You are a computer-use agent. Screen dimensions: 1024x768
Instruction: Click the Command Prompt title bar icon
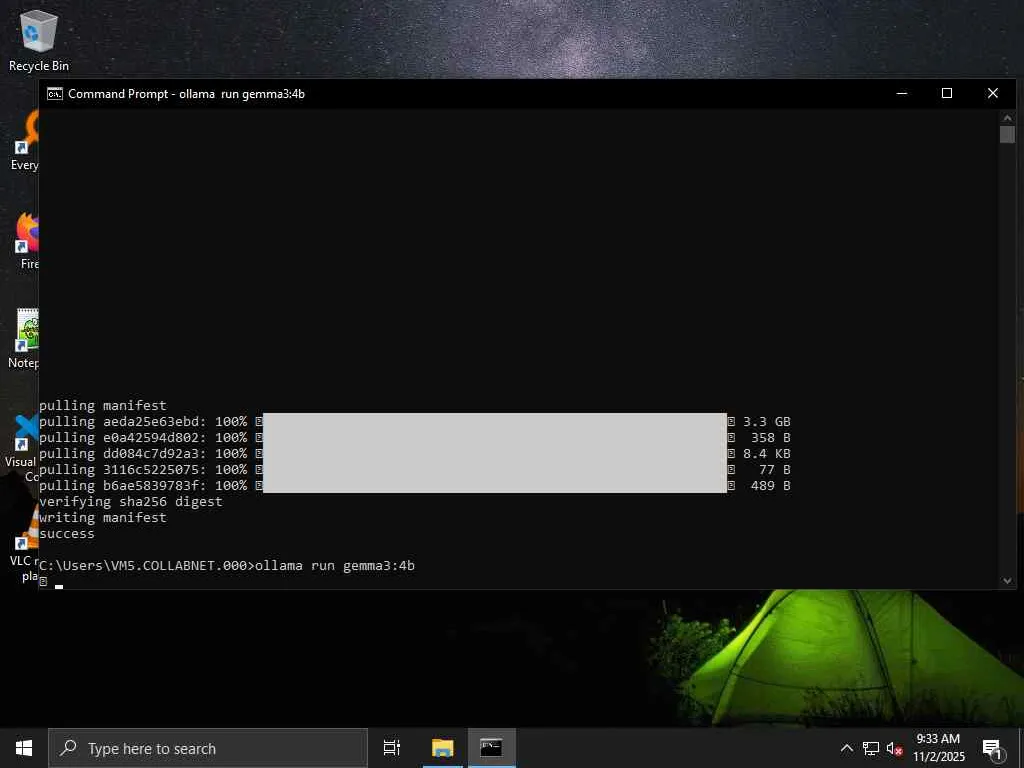(55, 94)
